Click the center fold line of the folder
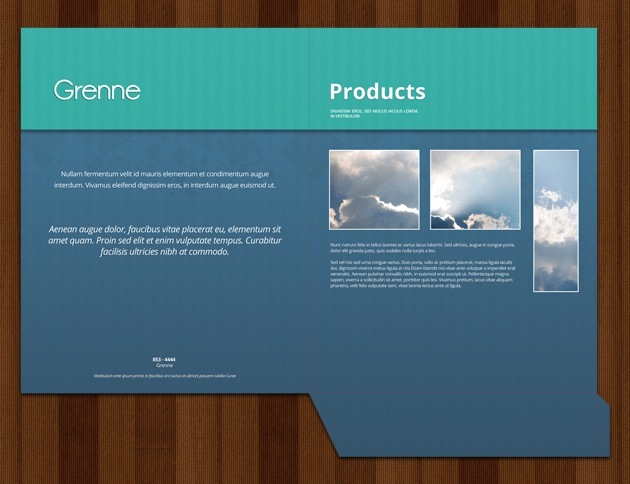Viewport: 630px width, 484px height. (309, 250)
